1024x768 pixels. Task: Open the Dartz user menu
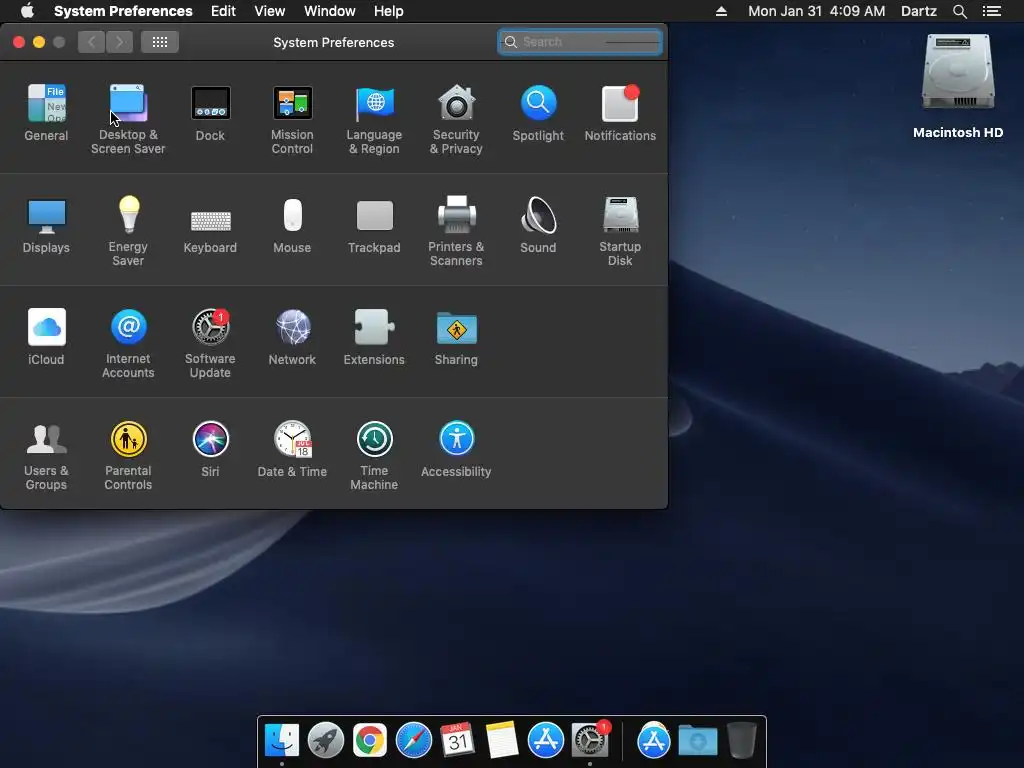tap(919, 11)
